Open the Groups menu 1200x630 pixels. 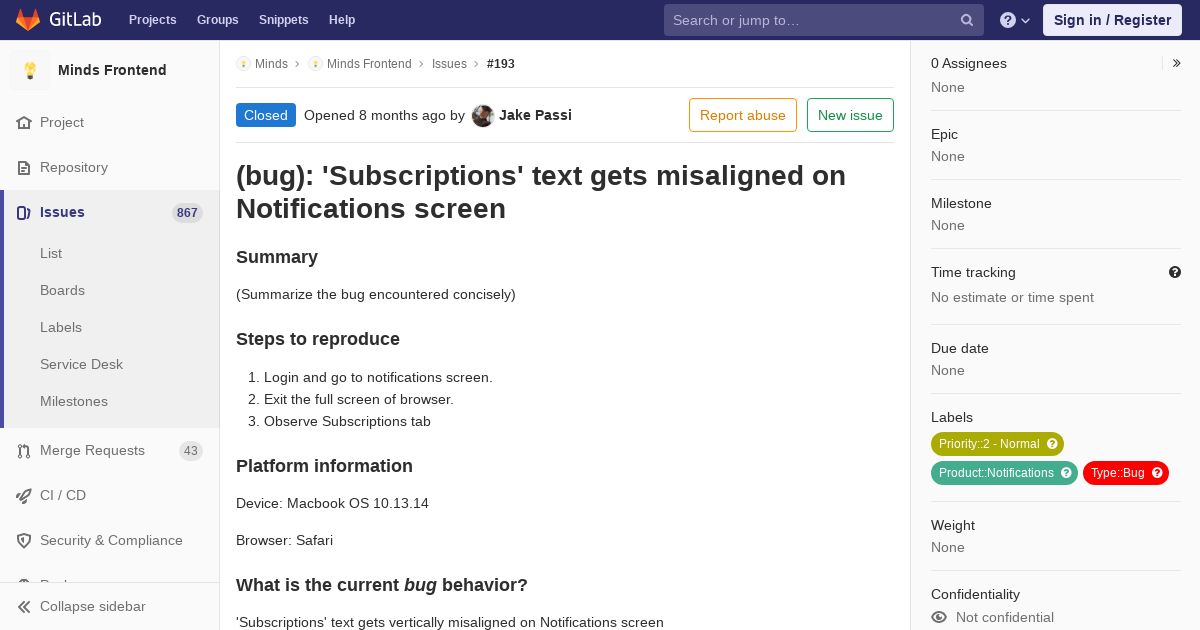point(217,20)
